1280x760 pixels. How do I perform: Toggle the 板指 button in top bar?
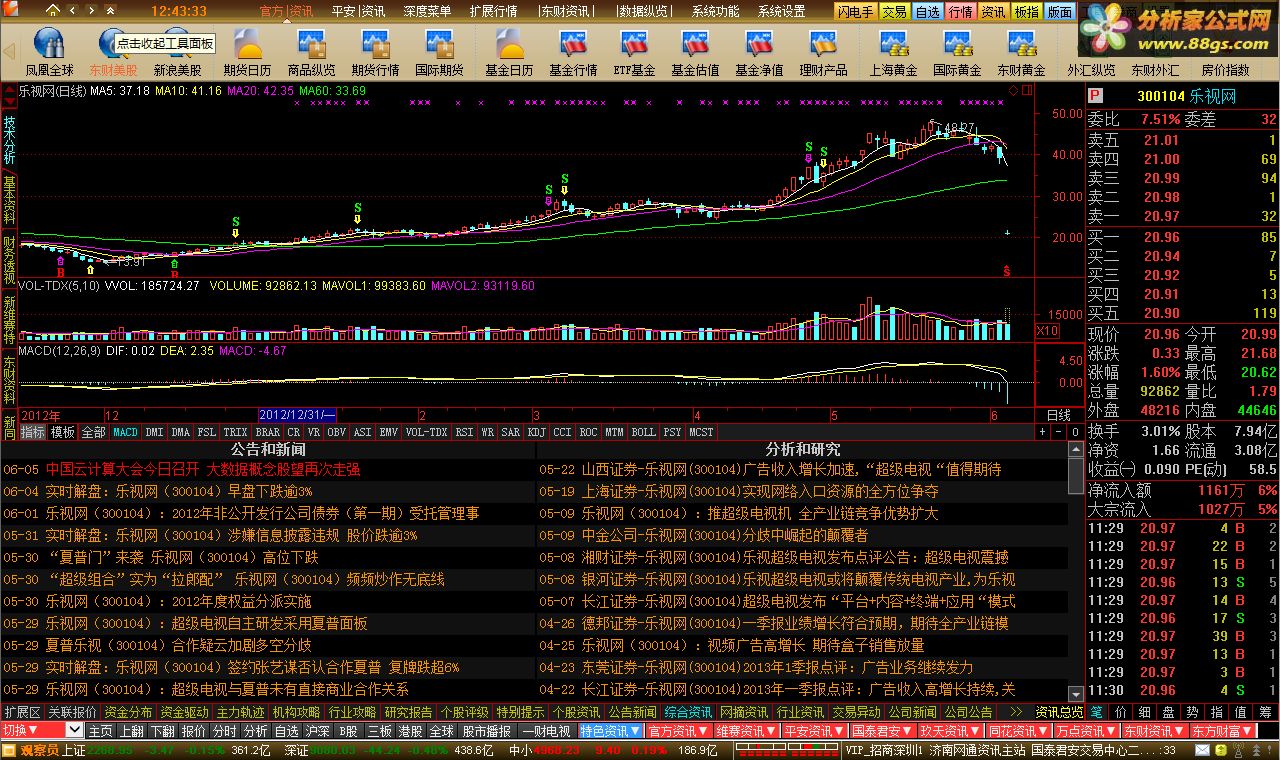tap(1026, 12)
